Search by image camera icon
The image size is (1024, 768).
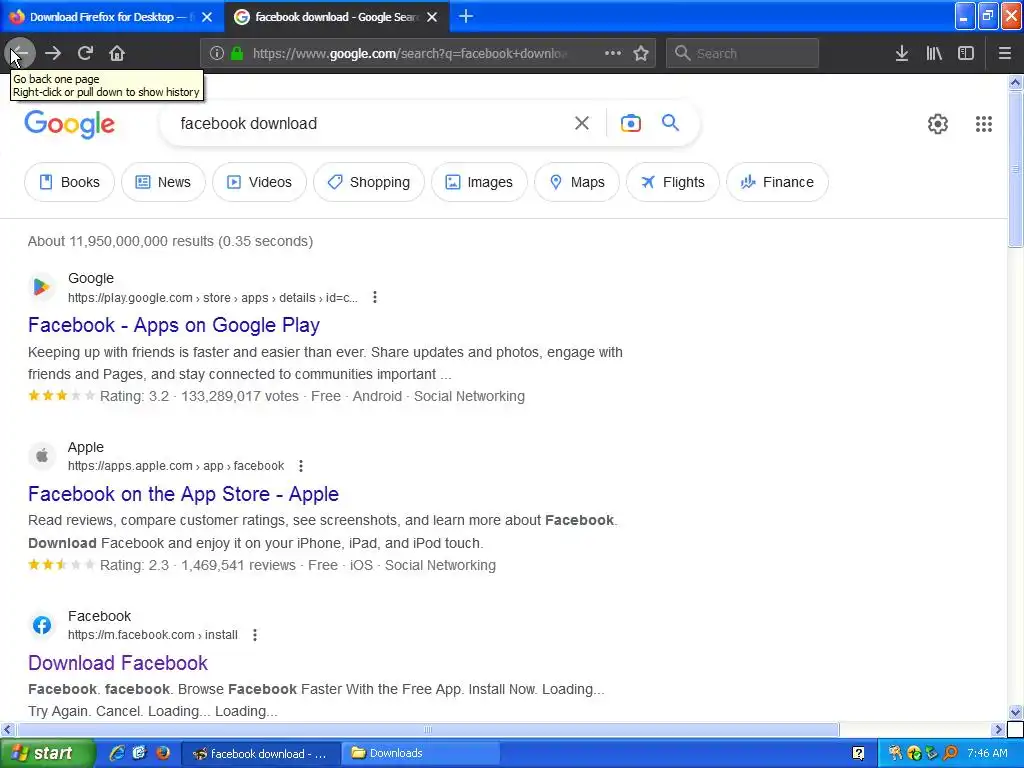coord(631,123)
